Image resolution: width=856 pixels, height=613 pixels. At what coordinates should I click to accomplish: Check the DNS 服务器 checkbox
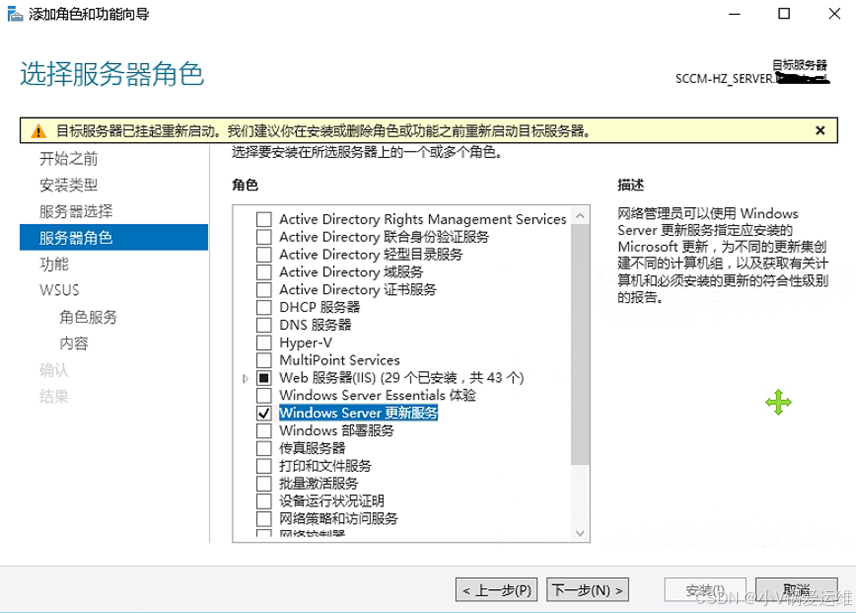click(x=264, y=324)
